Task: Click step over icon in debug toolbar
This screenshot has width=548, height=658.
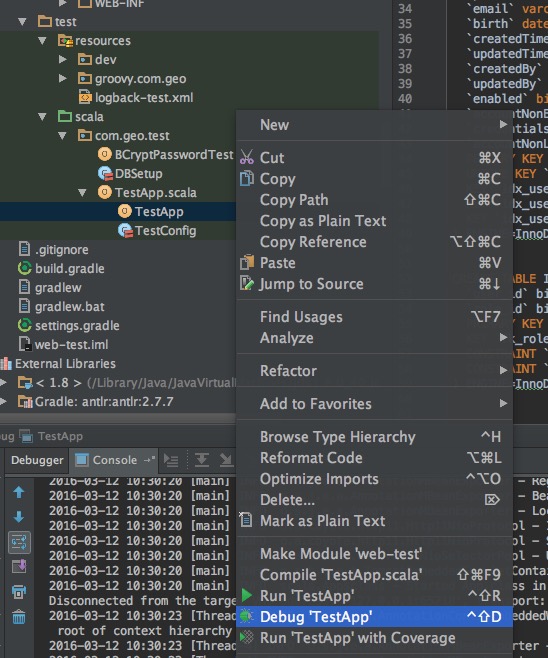Action: click(202, 460)
